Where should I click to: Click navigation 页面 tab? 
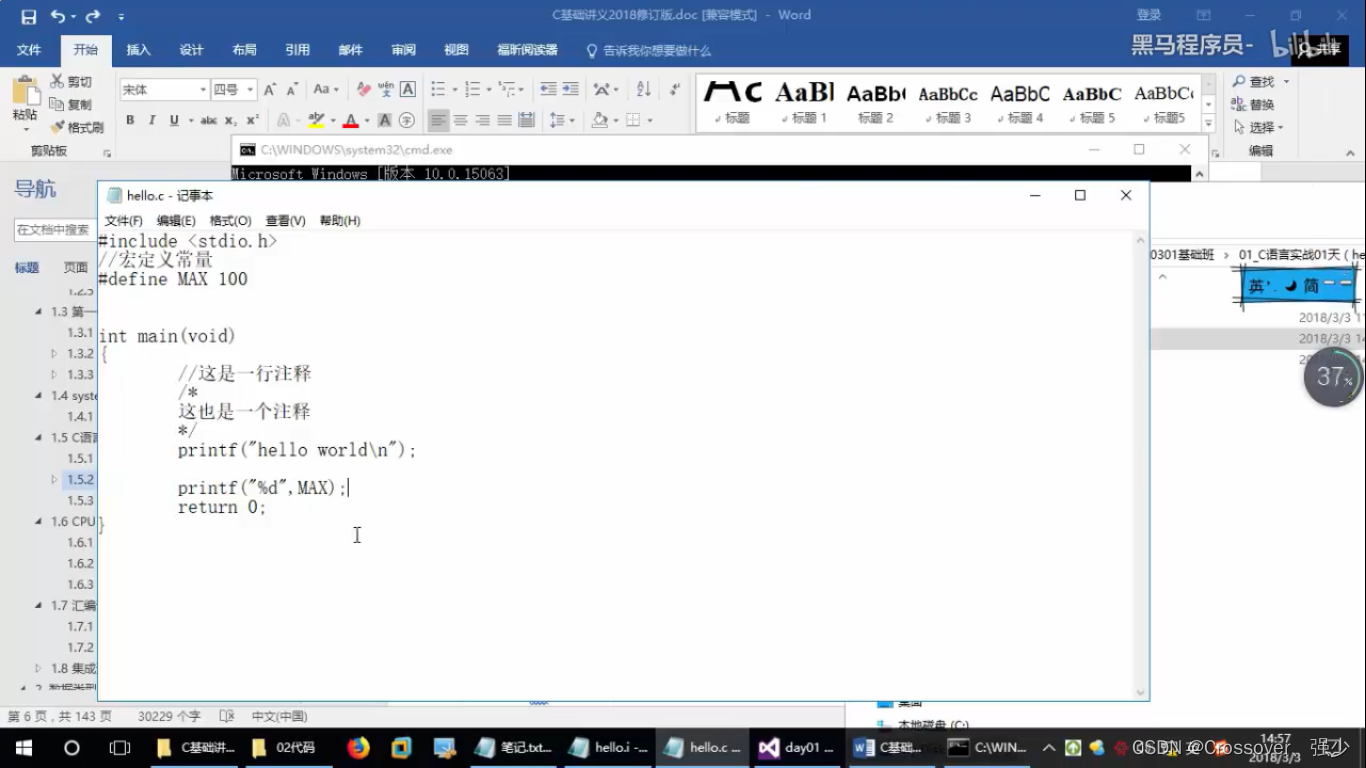coord(76,268)
